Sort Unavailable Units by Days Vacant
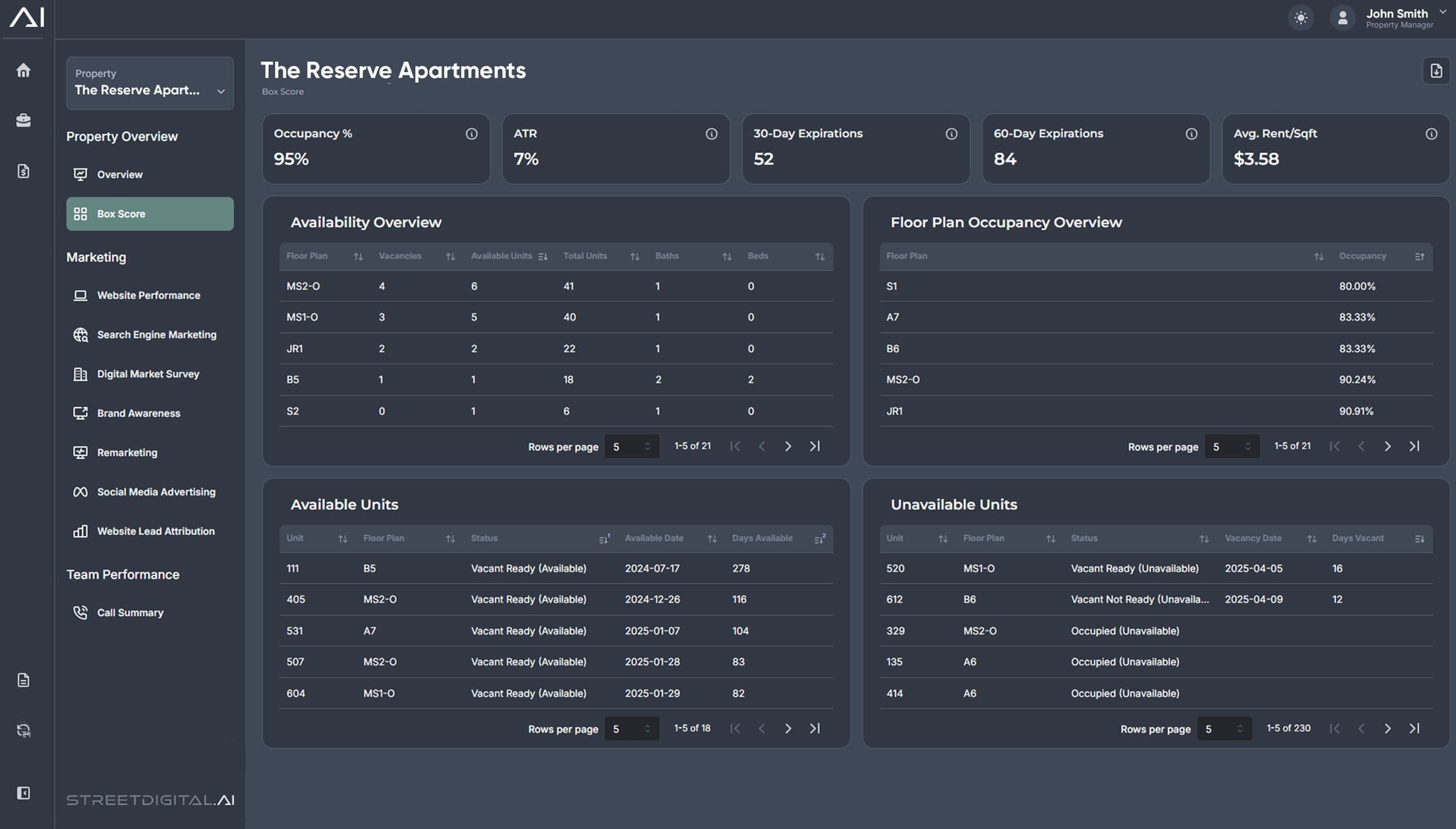1456x829 pixels. (x=1419, y=539)
